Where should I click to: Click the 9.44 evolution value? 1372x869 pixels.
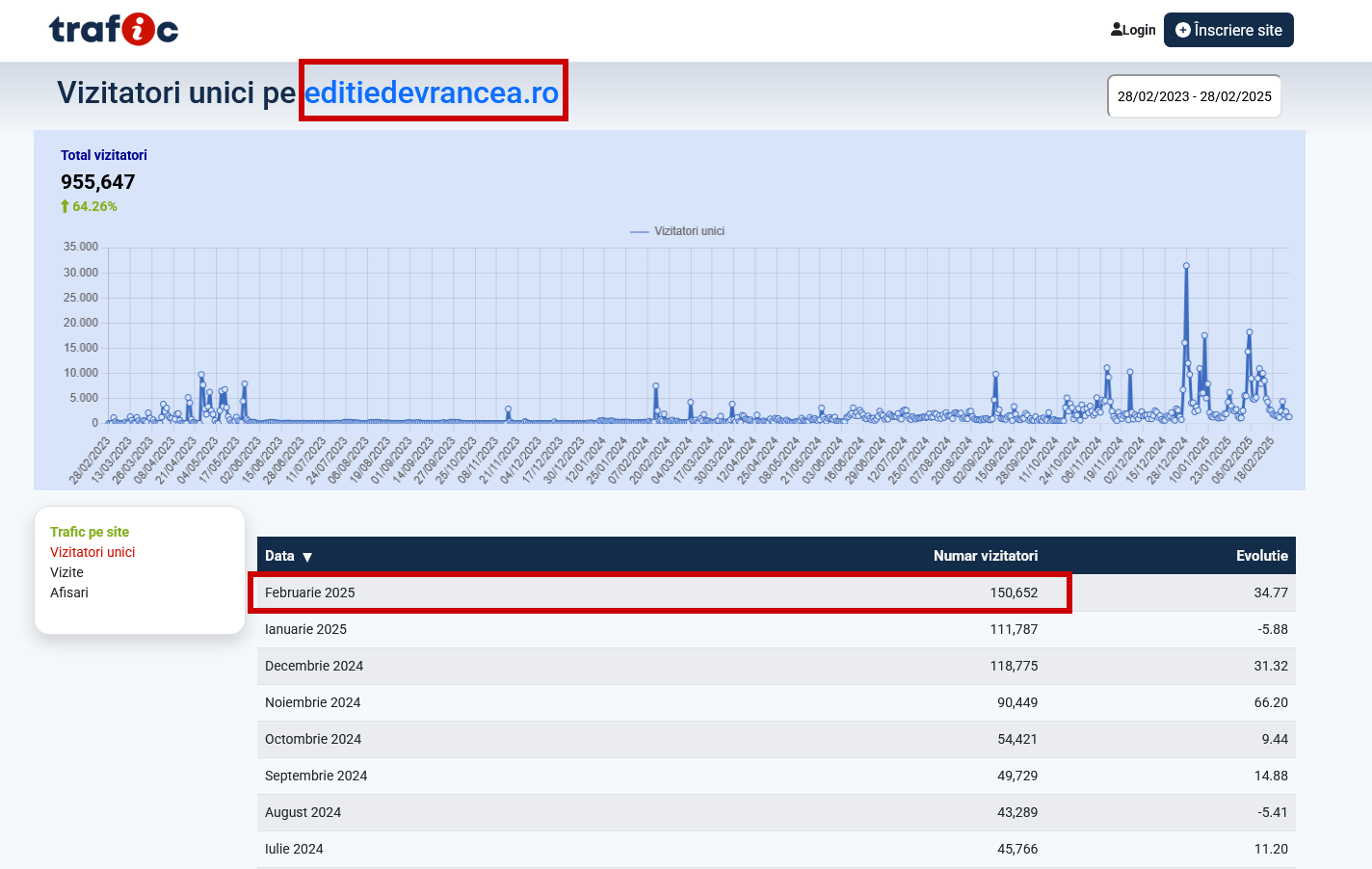[x=1275, y=739]
